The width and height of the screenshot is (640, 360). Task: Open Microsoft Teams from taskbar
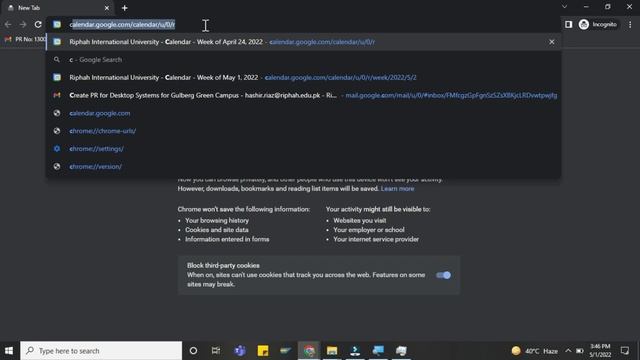[240, 351]
